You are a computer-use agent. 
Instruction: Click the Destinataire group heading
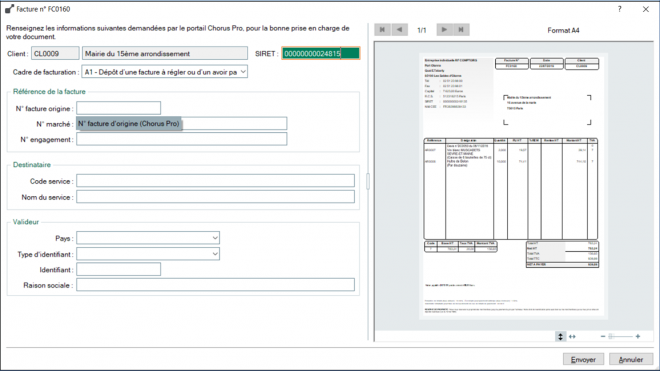click(x=32, y=165)
